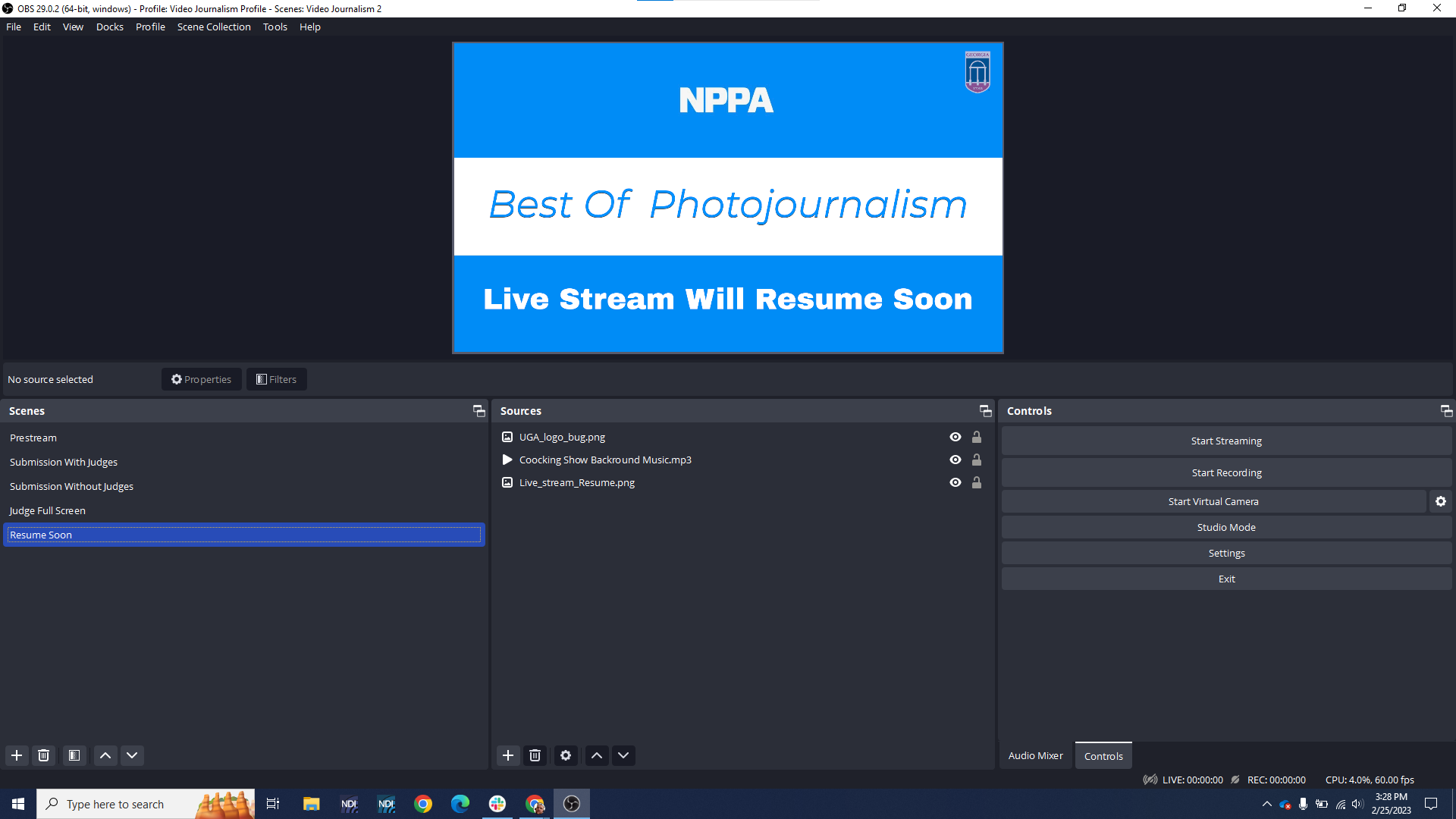The width and height of the screenshot is (1456, 819).
Task: Open Slack from taskbar
Action: point(497,804)
